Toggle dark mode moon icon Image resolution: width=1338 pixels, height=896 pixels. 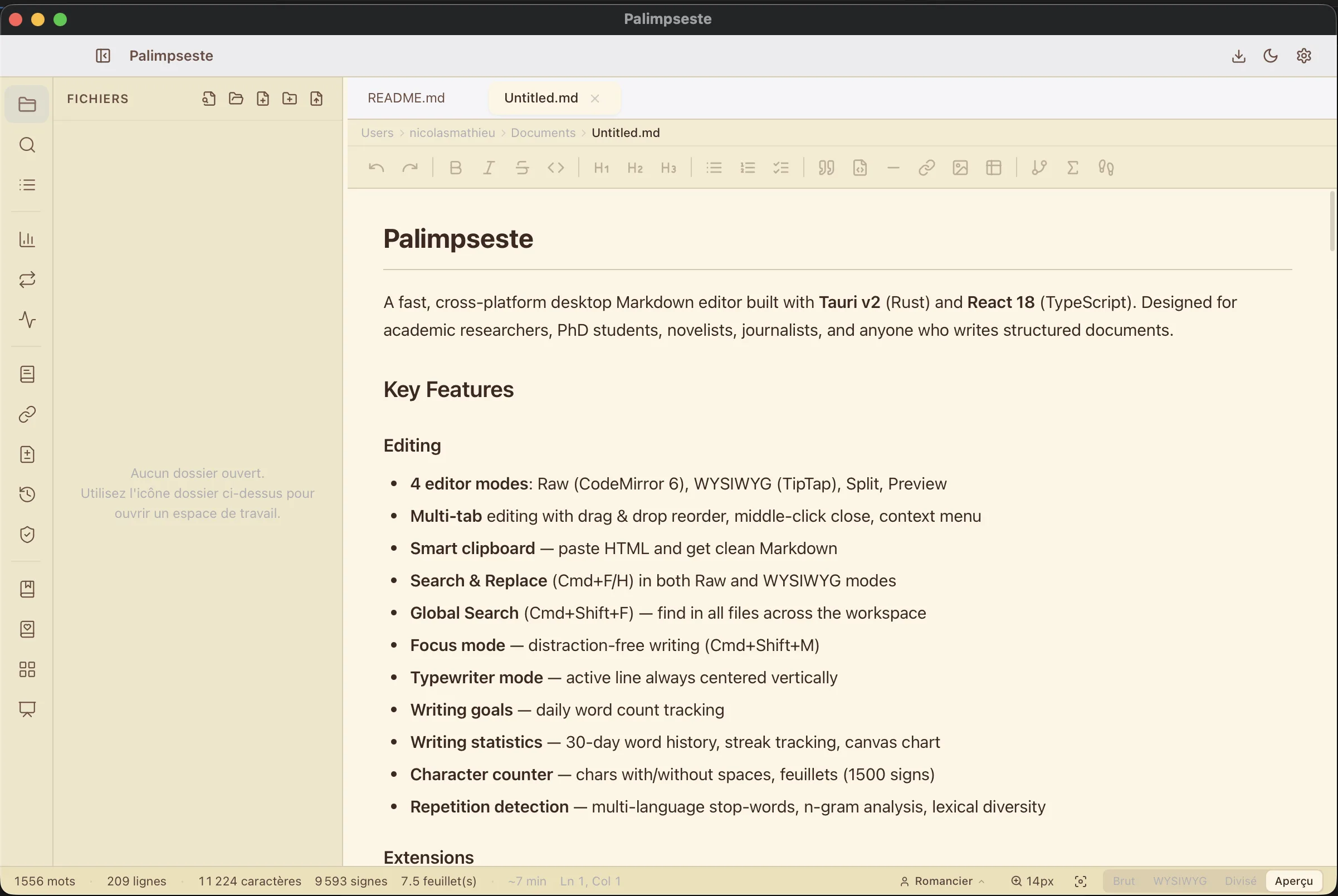coord(1270,56)
